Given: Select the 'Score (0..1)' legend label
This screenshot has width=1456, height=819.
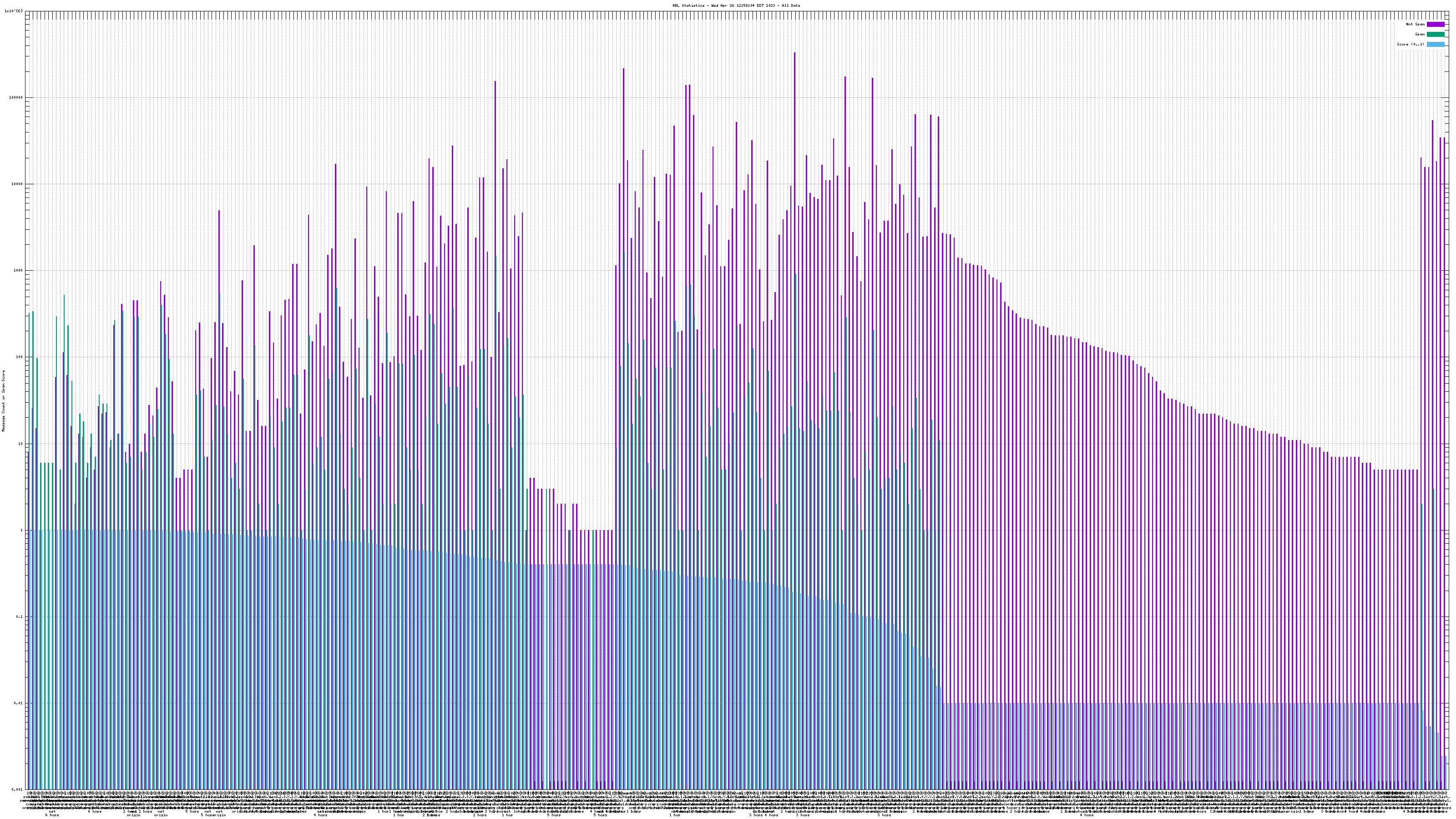Looking at the screenshot, I should click(x=1410, y=44).
